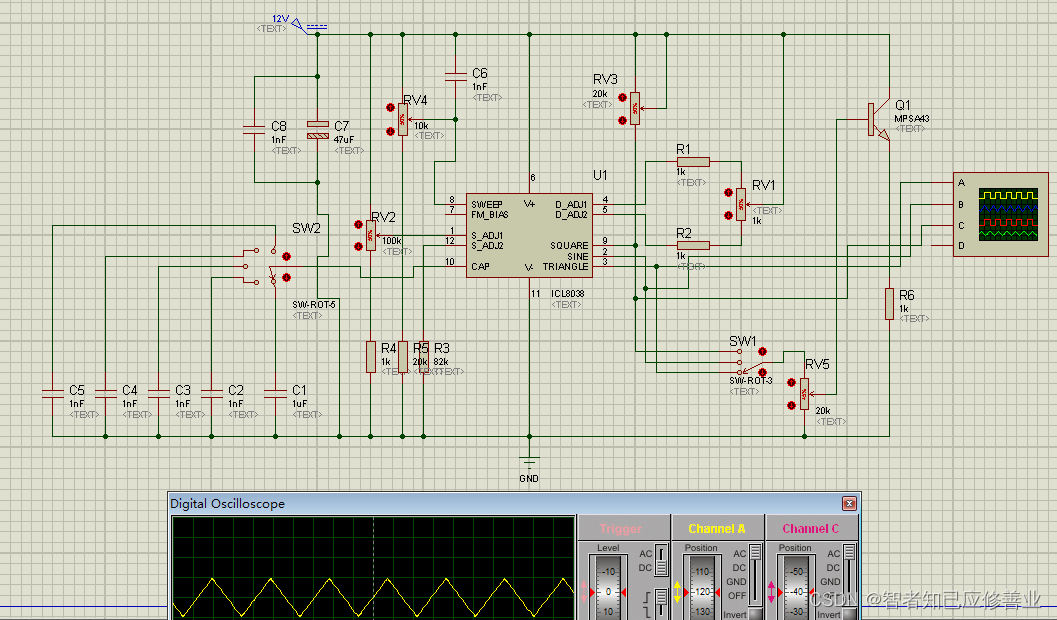Click RV3 upper red adjust dot
This screenshot has width=1057, height=620.
click(622, 98)
